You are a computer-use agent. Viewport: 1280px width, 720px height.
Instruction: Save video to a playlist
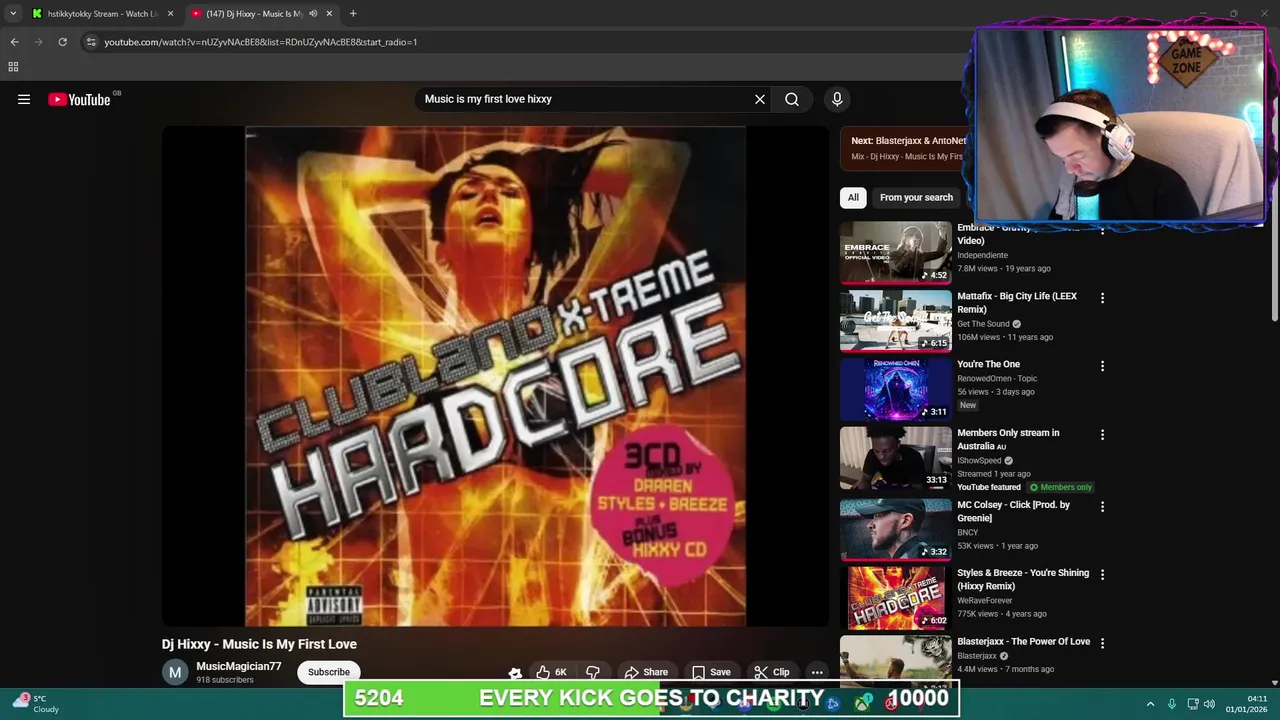[x=711, y=672]
